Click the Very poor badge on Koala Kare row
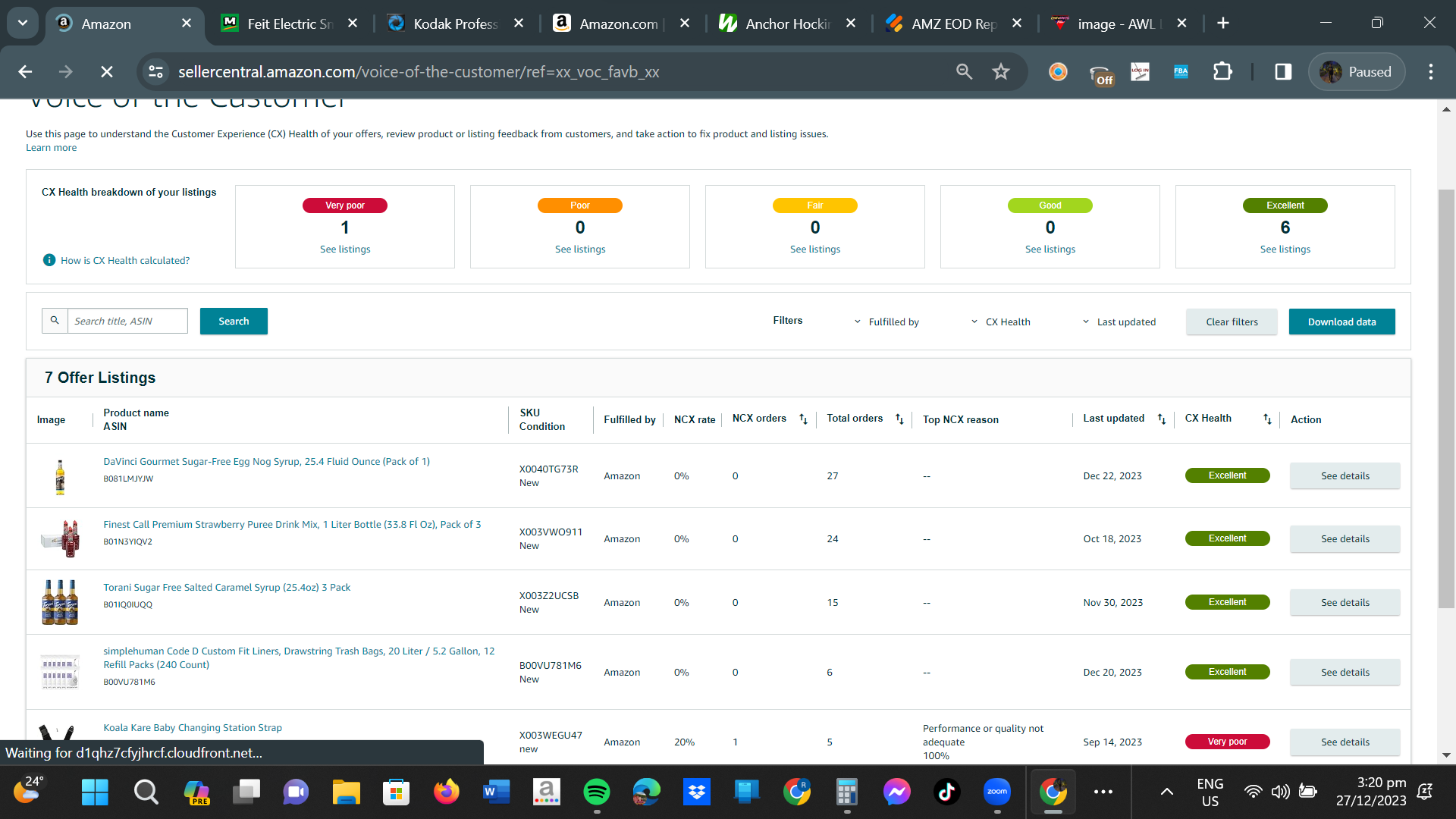This screenshot has height=819, width=1456. point(1227,742)
